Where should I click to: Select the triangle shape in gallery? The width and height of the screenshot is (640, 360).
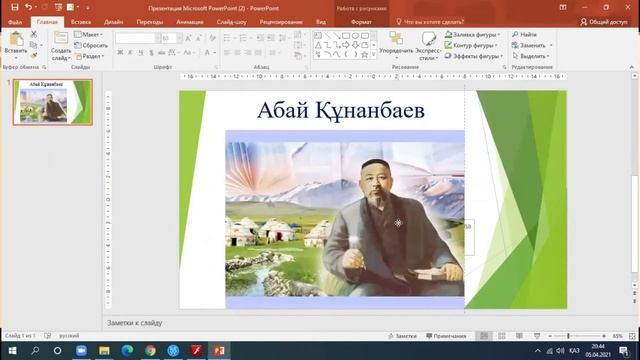click(318, 45)
